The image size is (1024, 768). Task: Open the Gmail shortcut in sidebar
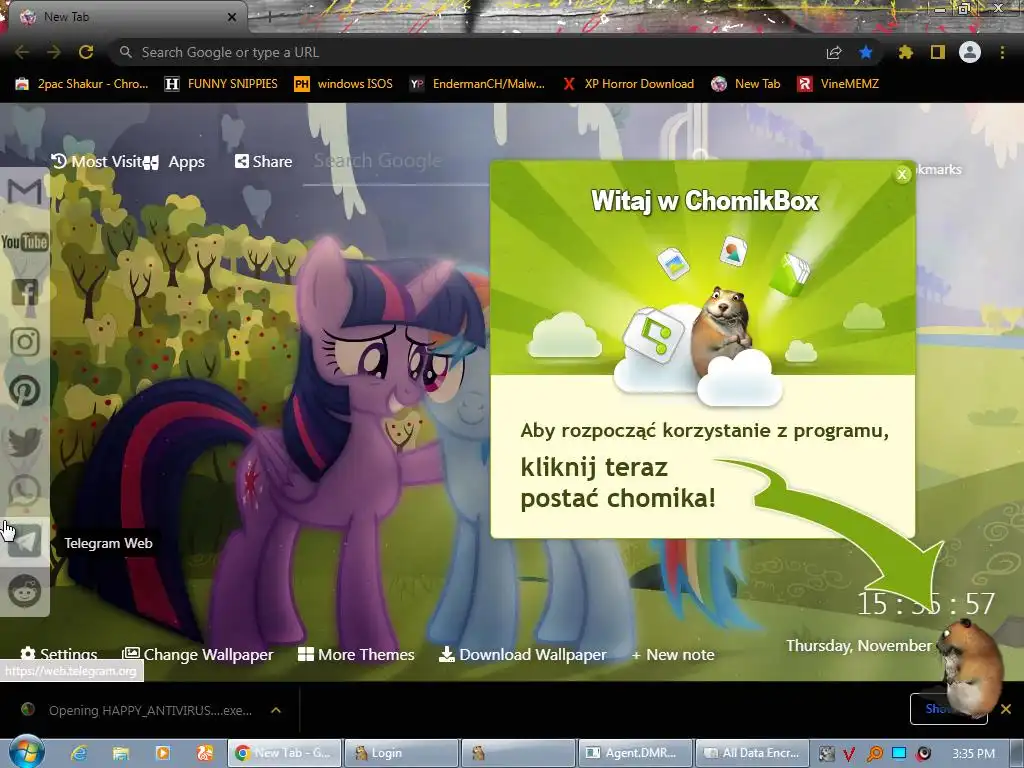coord(25,191)
